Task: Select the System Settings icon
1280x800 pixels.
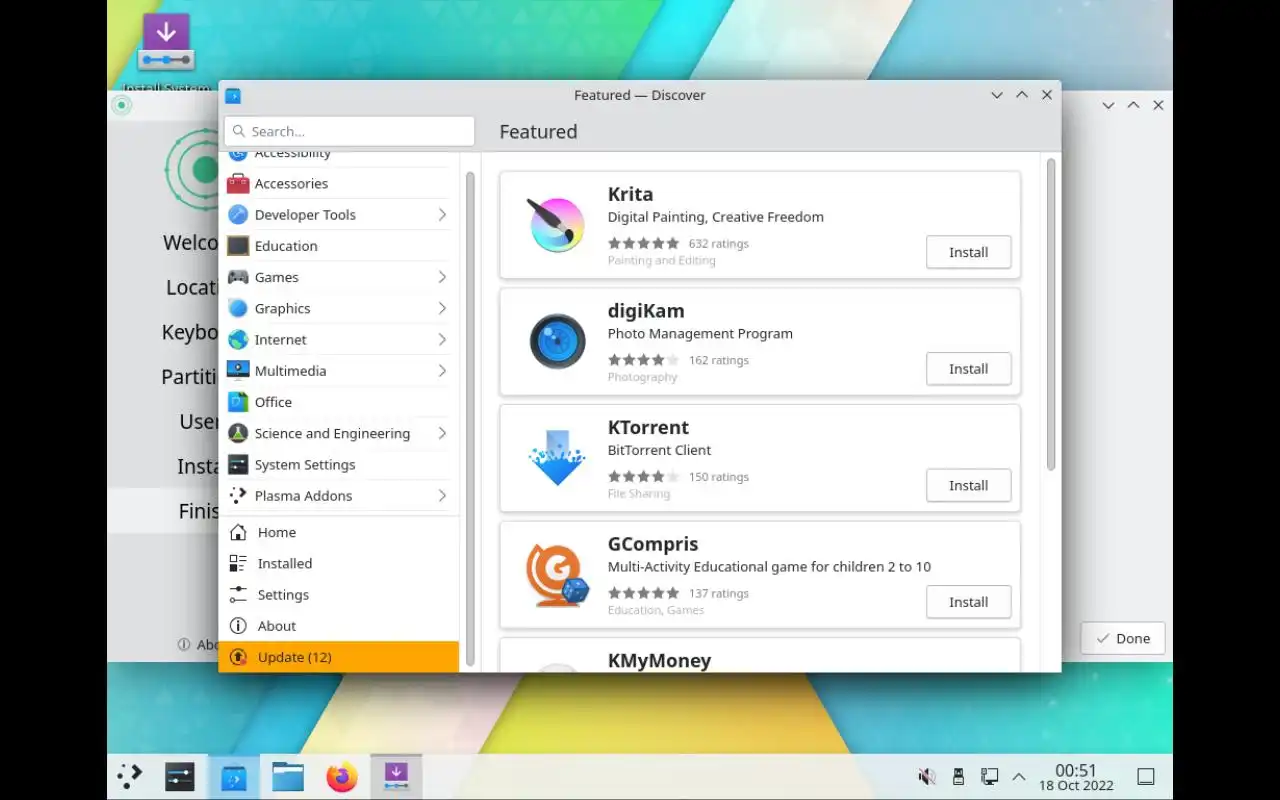Action: click(x=238, y=465)
